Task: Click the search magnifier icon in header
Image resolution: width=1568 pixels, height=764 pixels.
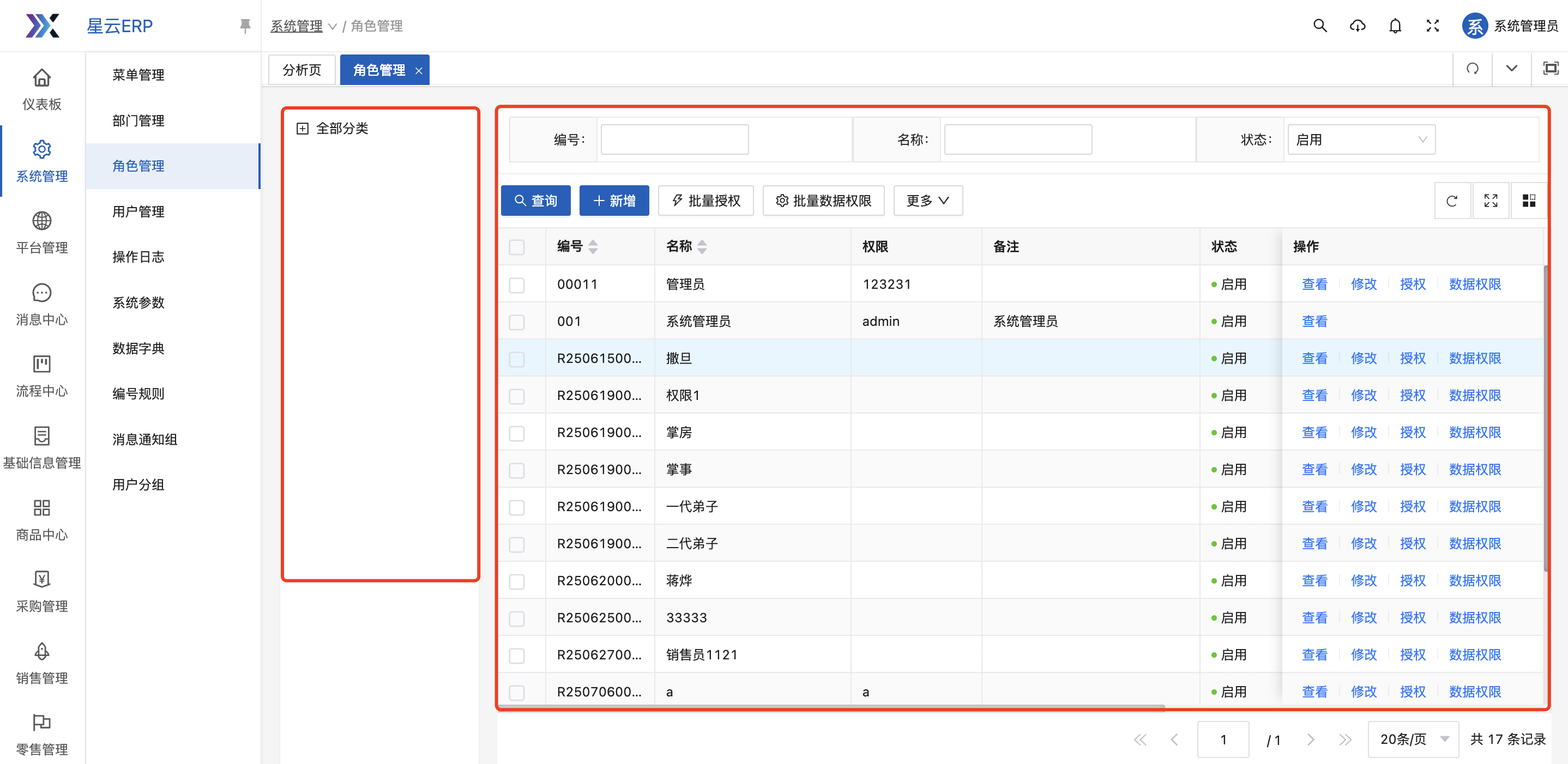Action: (1319, 26)
